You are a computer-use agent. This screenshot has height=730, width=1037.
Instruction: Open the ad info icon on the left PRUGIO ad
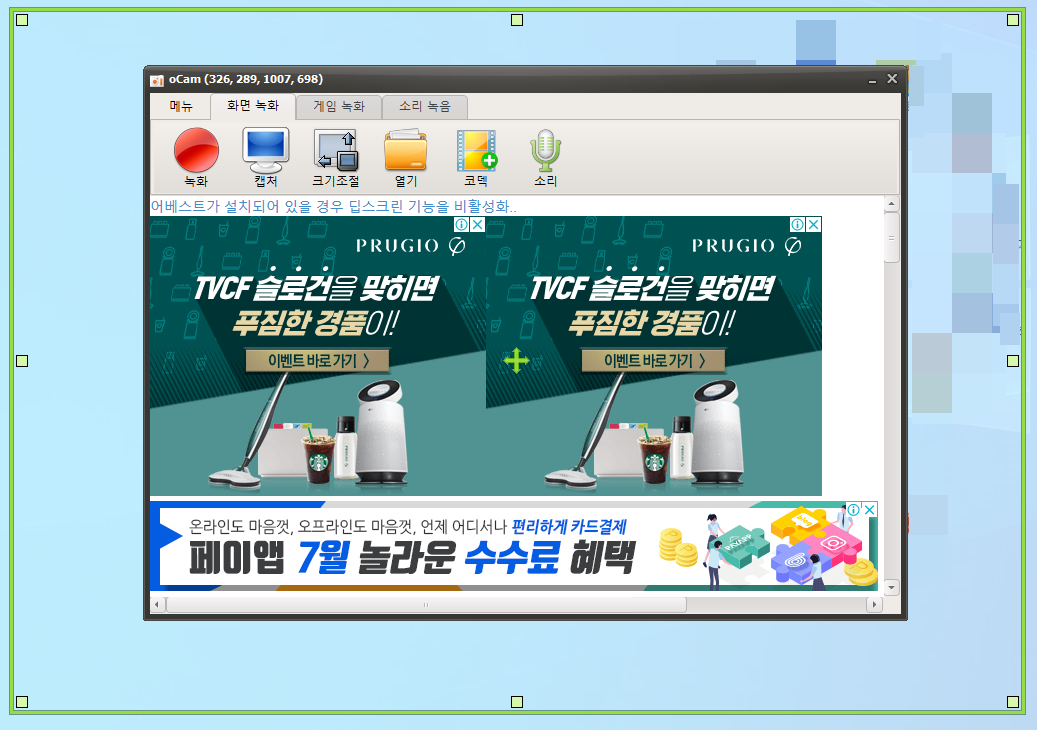(462, 225)
